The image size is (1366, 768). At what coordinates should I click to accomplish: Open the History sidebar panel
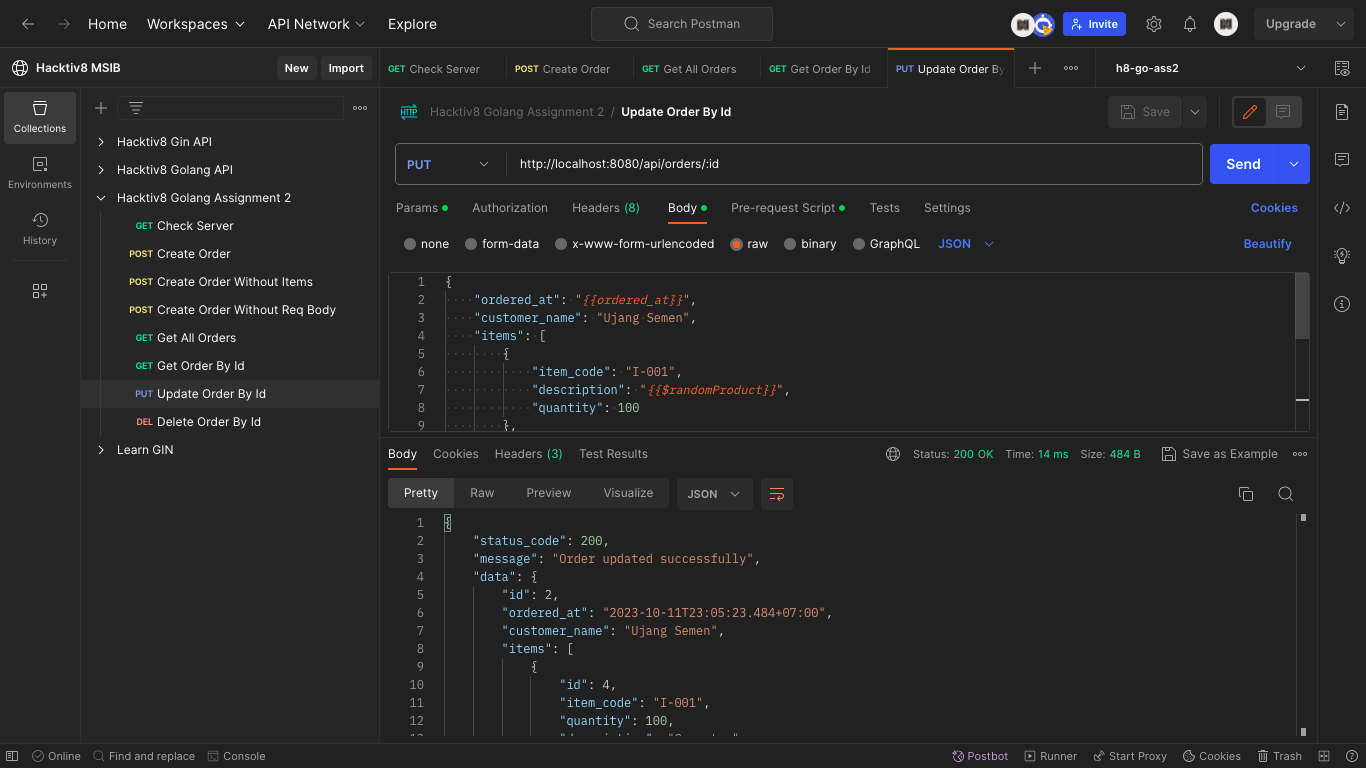coord(40,229)
